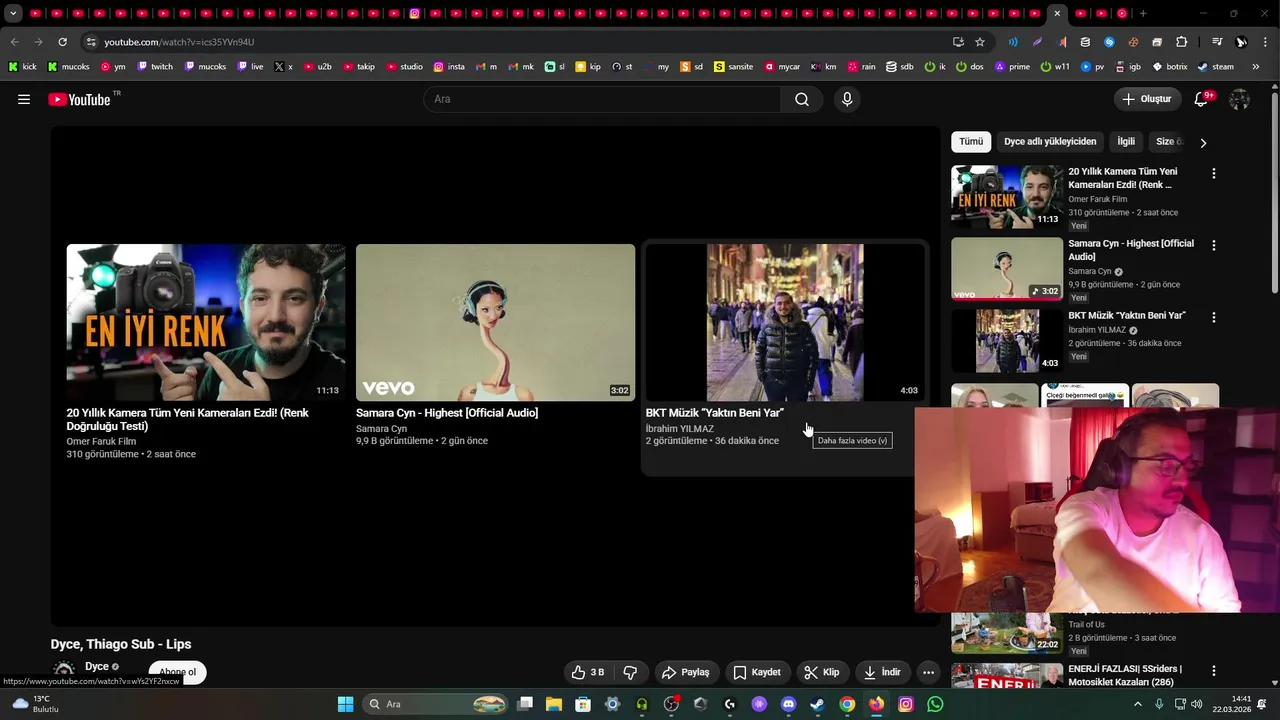Screen dimensions: 1280x720
Task: Open Google Chrome from the taskbar
Action: pyautogui.click(x=847, y=704)
